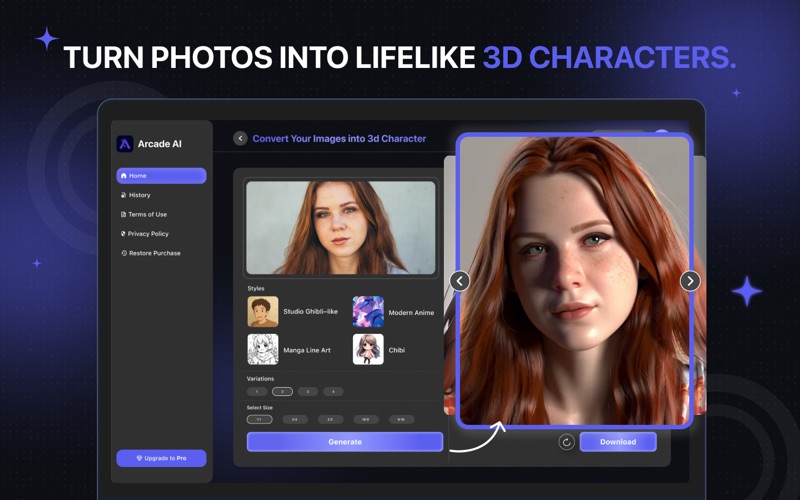This screenshot has width=800, height=500.
Task: Choose the Modern Anime style thumbnail
Action: [368, 311]
